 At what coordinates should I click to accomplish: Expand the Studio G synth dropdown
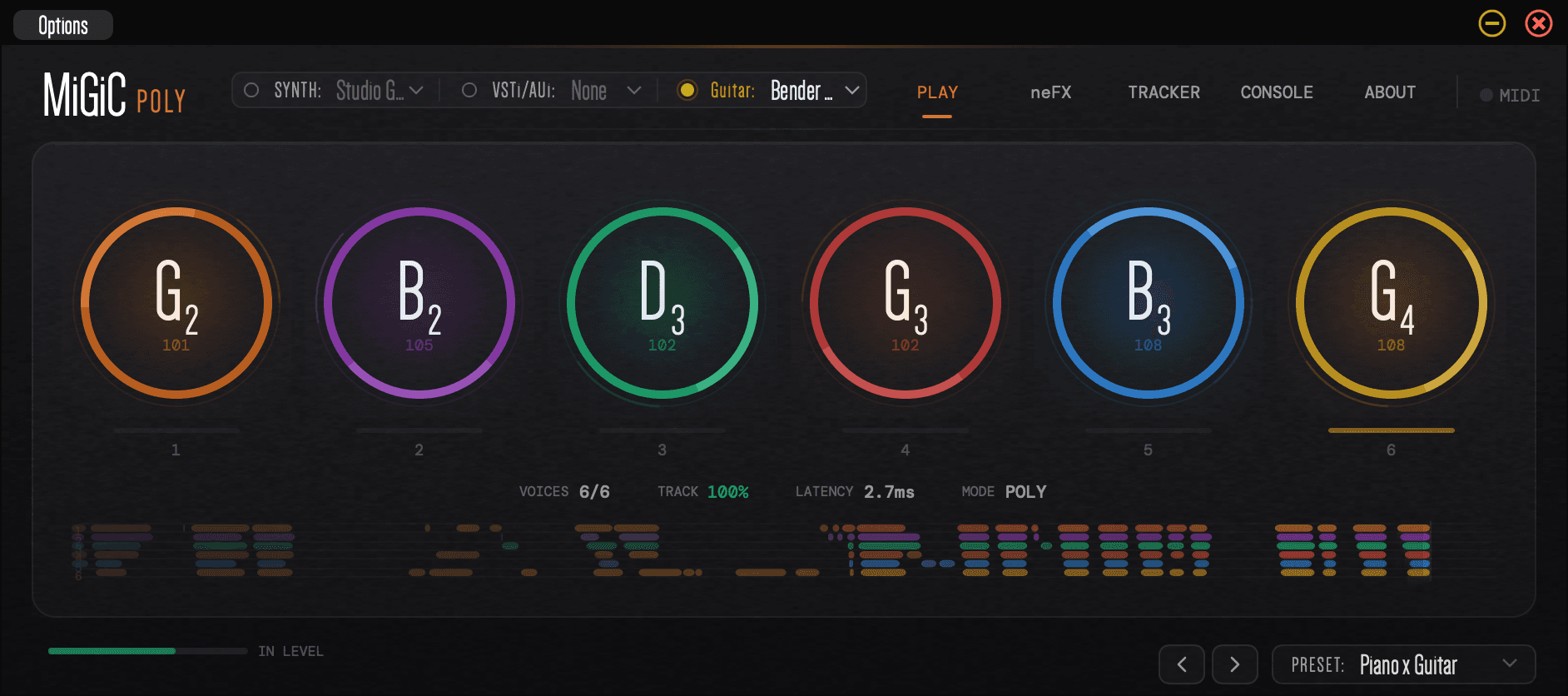click(380, 90)
